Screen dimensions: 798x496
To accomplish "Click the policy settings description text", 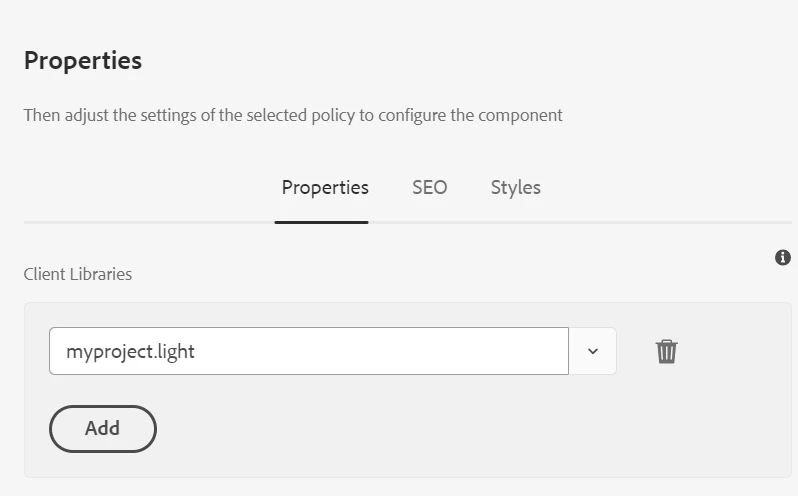I will [x=293, y=115].
